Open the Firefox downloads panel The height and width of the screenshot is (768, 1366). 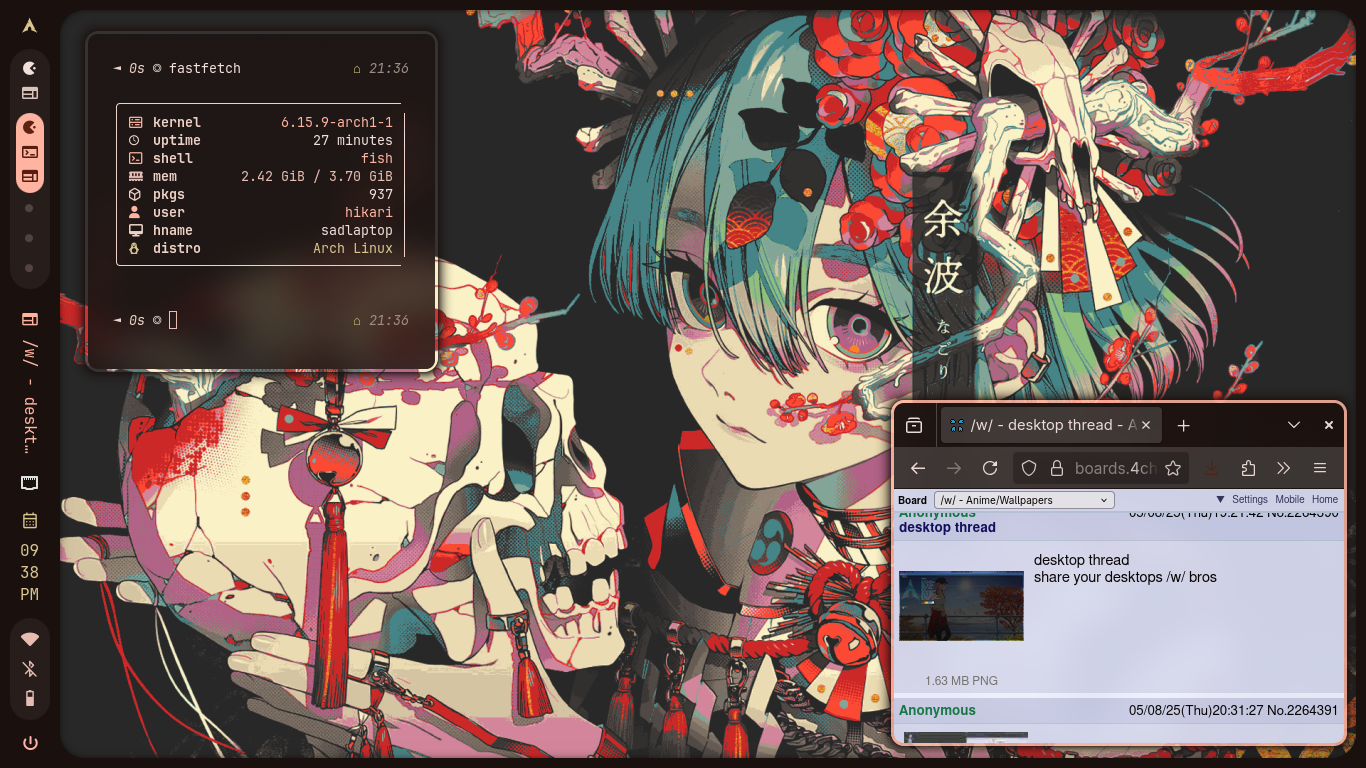point(1212,468)
